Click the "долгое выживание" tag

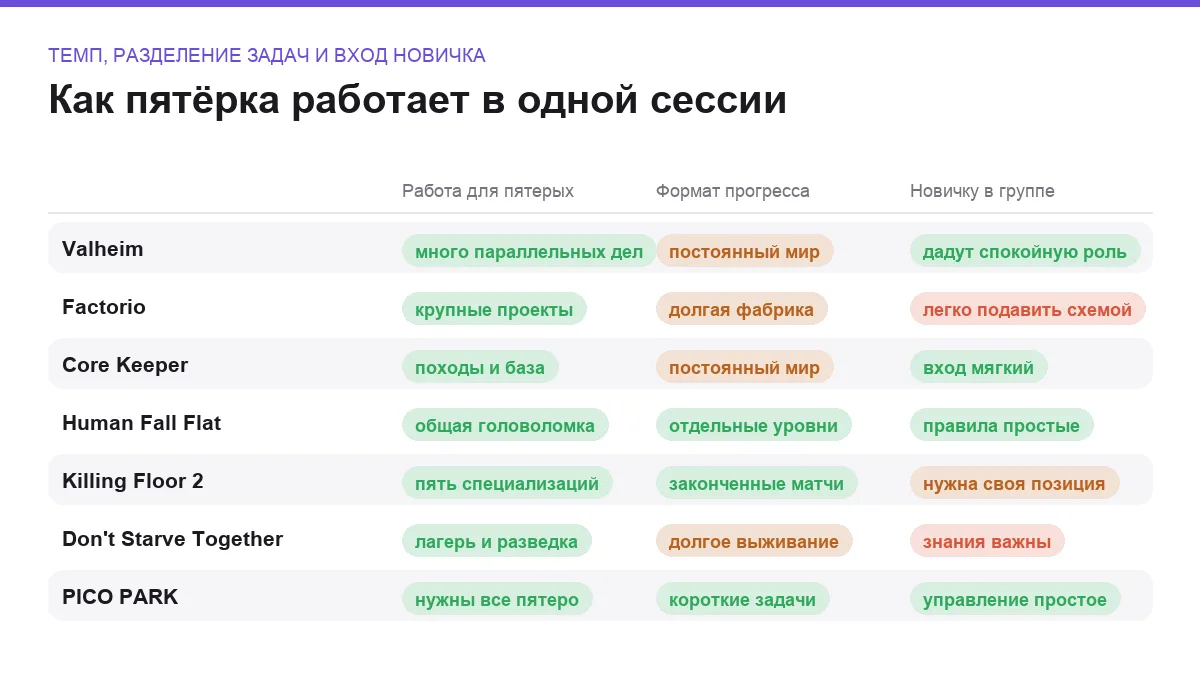(754, 541)
